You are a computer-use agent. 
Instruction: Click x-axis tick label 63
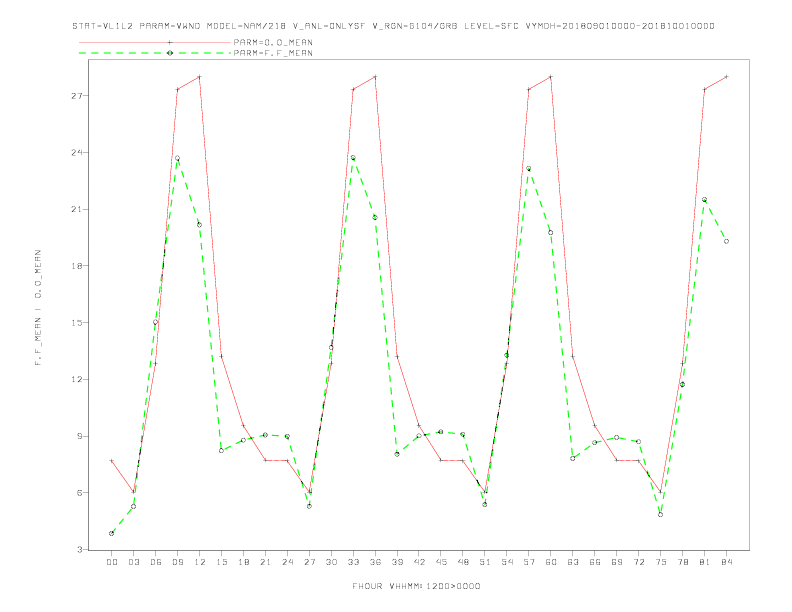[x=573, y=562]
